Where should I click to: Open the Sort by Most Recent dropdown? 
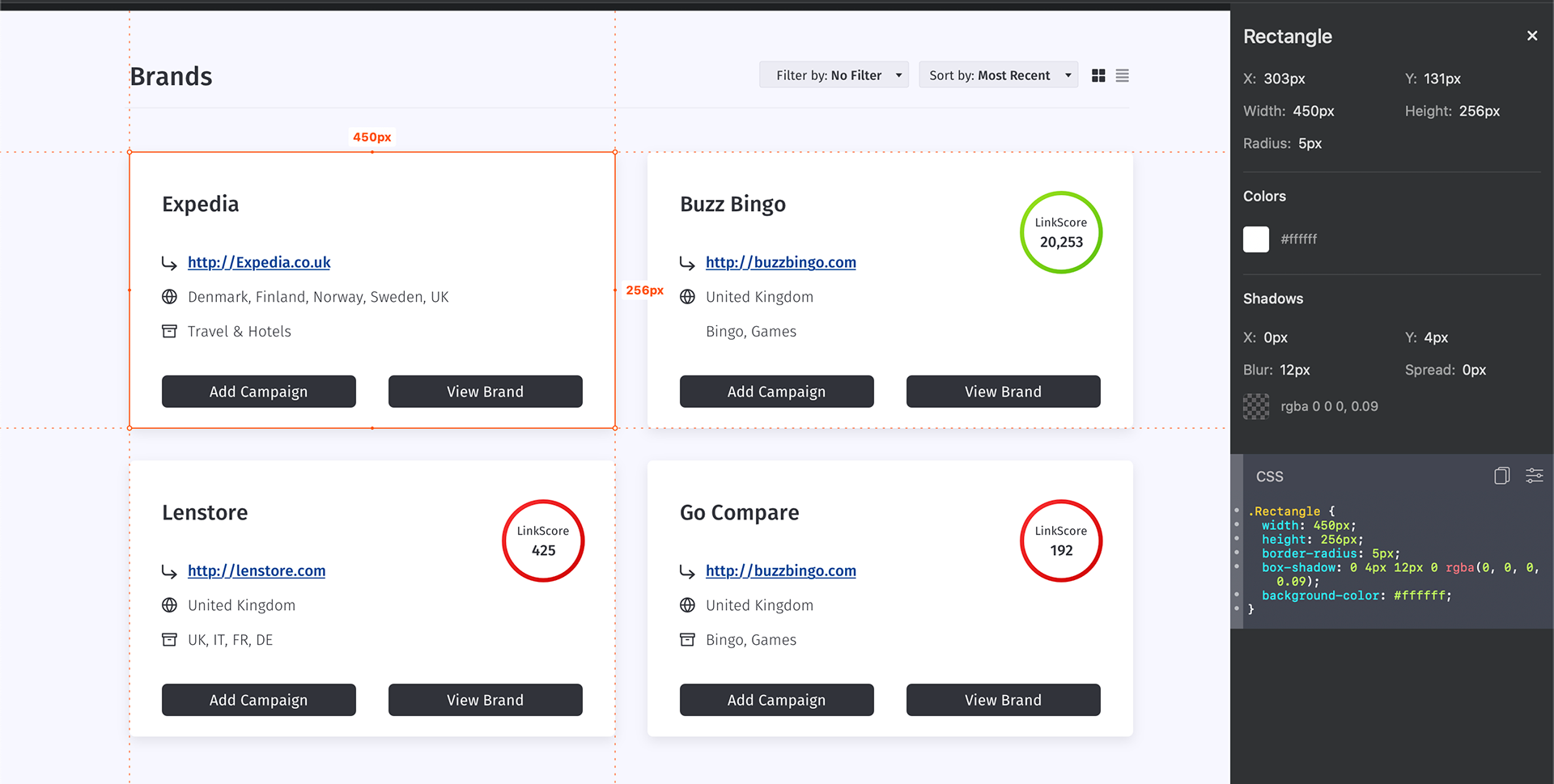[x=998, y=75]
